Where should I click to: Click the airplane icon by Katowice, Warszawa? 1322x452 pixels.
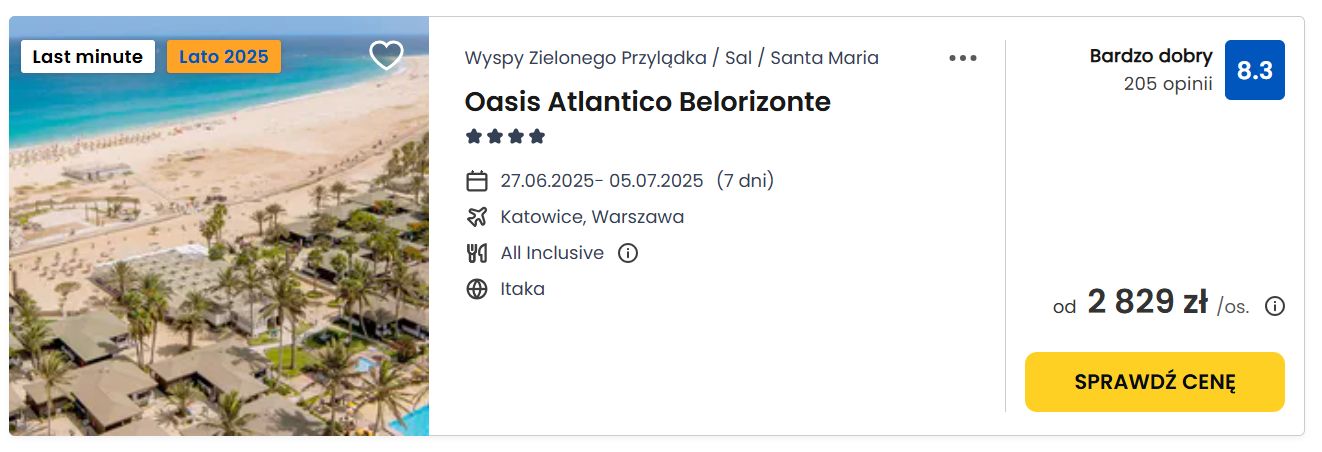(477, 217)
